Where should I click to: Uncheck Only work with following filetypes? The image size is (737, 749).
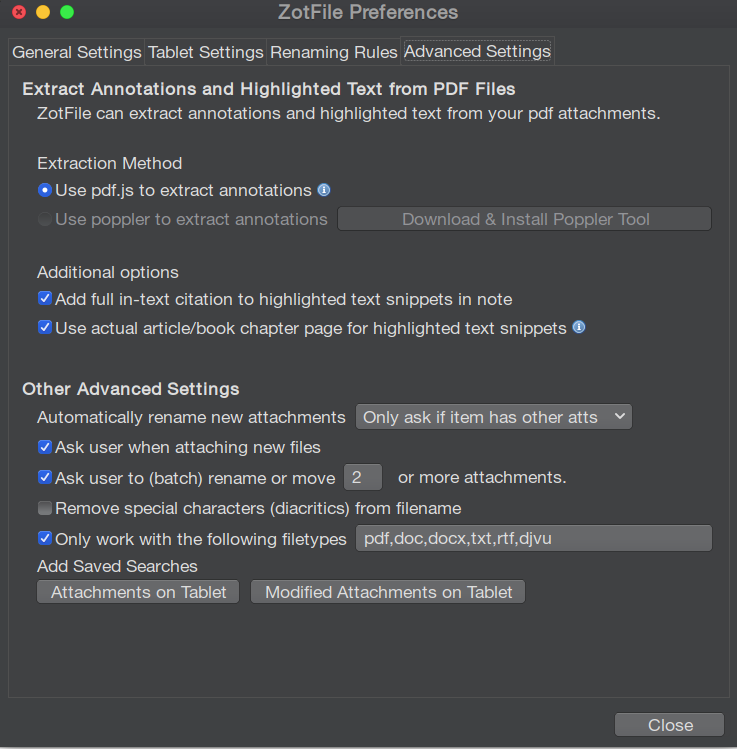click(45, 538)
